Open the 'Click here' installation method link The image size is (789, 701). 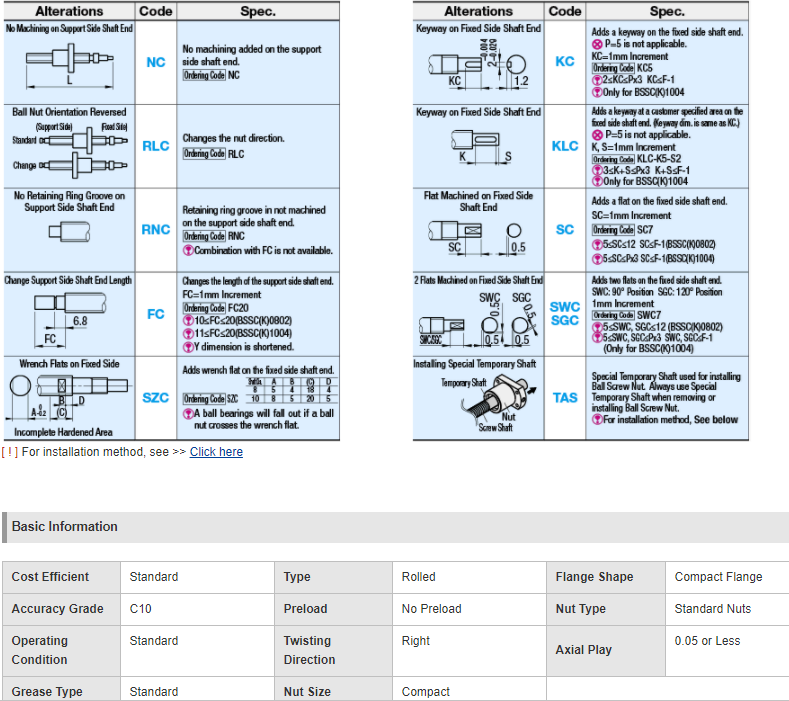(x=216, y=452)
